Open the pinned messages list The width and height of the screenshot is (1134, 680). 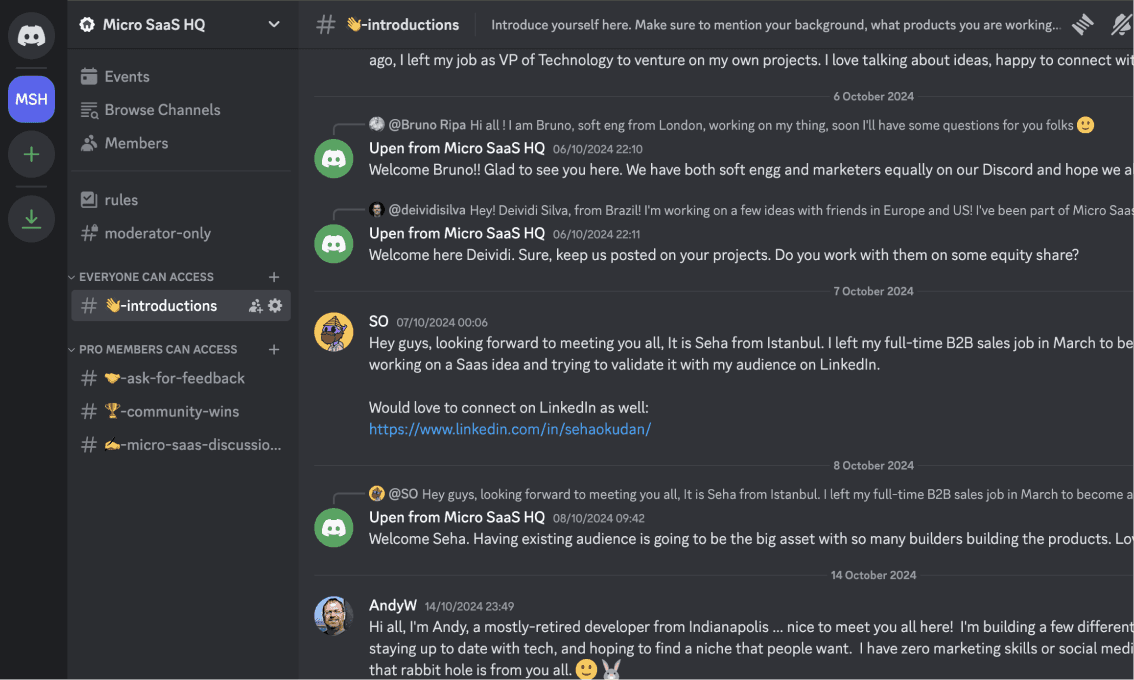click(1083, 25)
